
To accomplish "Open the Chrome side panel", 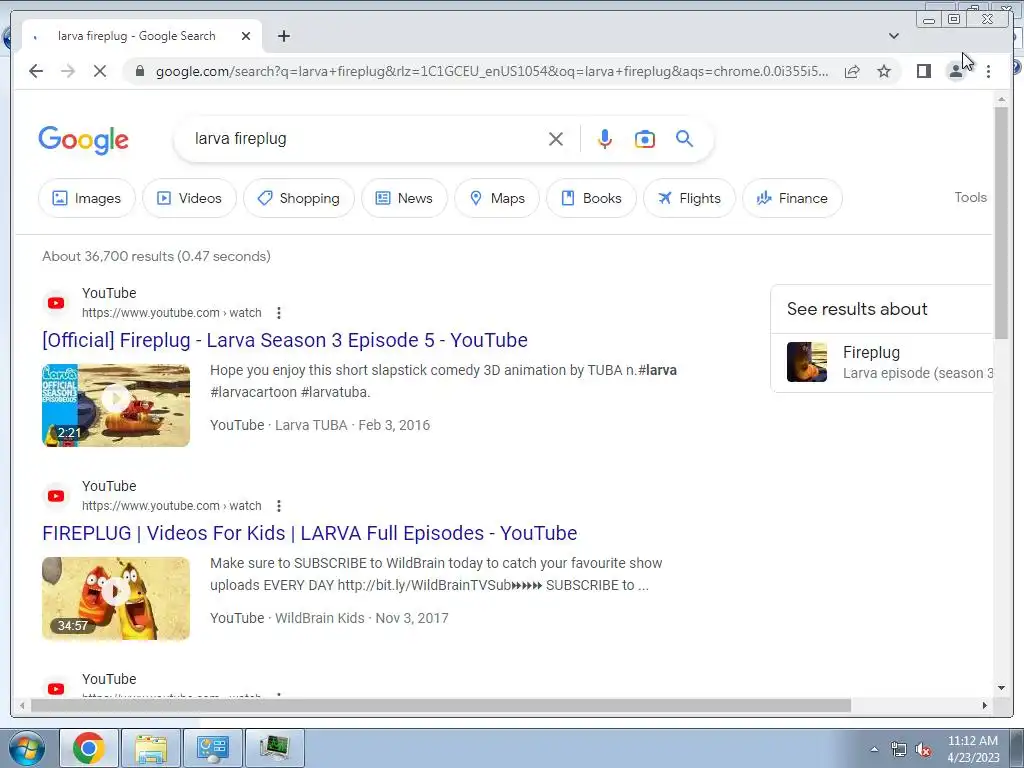I will click(x=923, y=71).
